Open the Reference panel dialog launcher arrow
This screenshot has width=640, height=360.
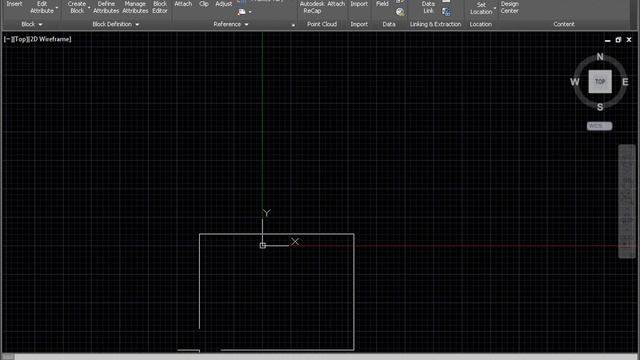[293, 25]
